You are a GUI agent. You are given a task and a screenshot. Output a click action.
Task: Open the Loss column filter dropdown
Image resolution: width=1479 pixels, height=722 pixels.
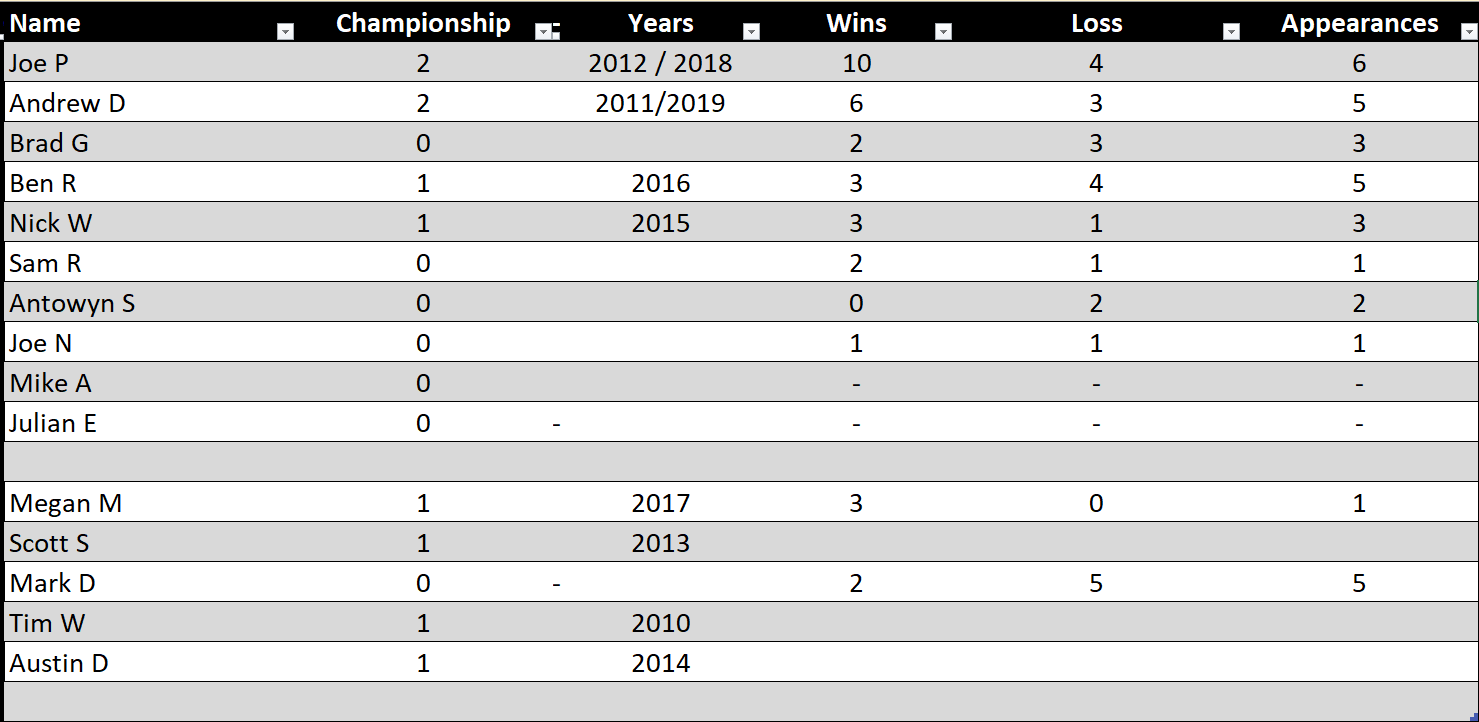click(x=1231, y=32)
